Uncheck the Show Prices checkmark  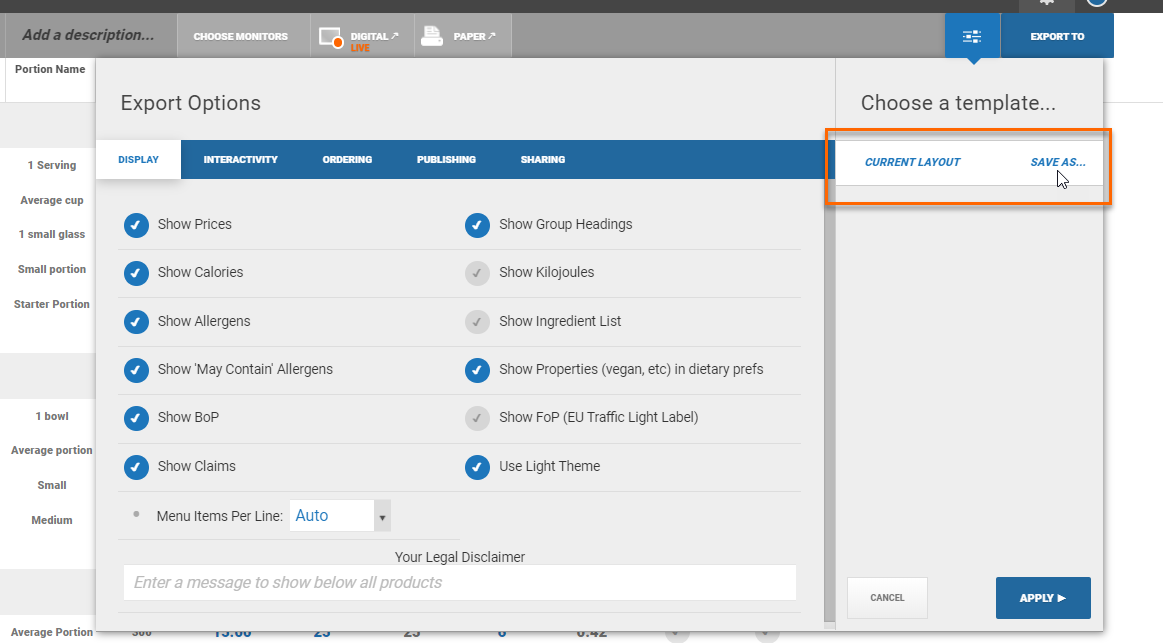click(x=136, y=225)
